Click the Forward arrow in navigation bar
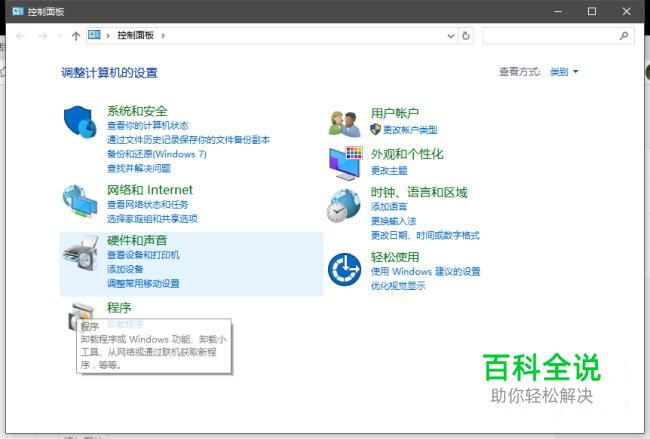The width and height of the screenshot is (650, 439). pos(43,36)
